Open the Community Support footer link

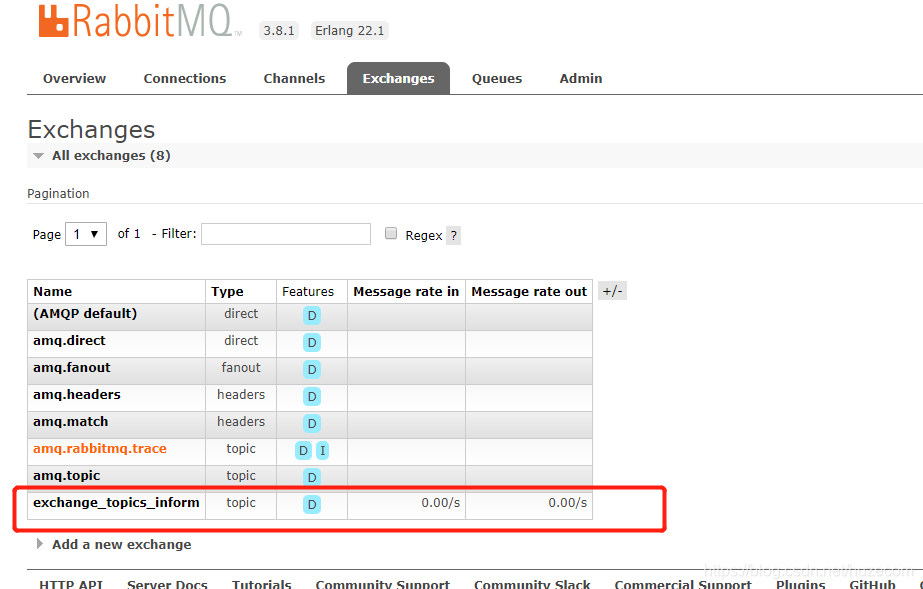[383, 584]
